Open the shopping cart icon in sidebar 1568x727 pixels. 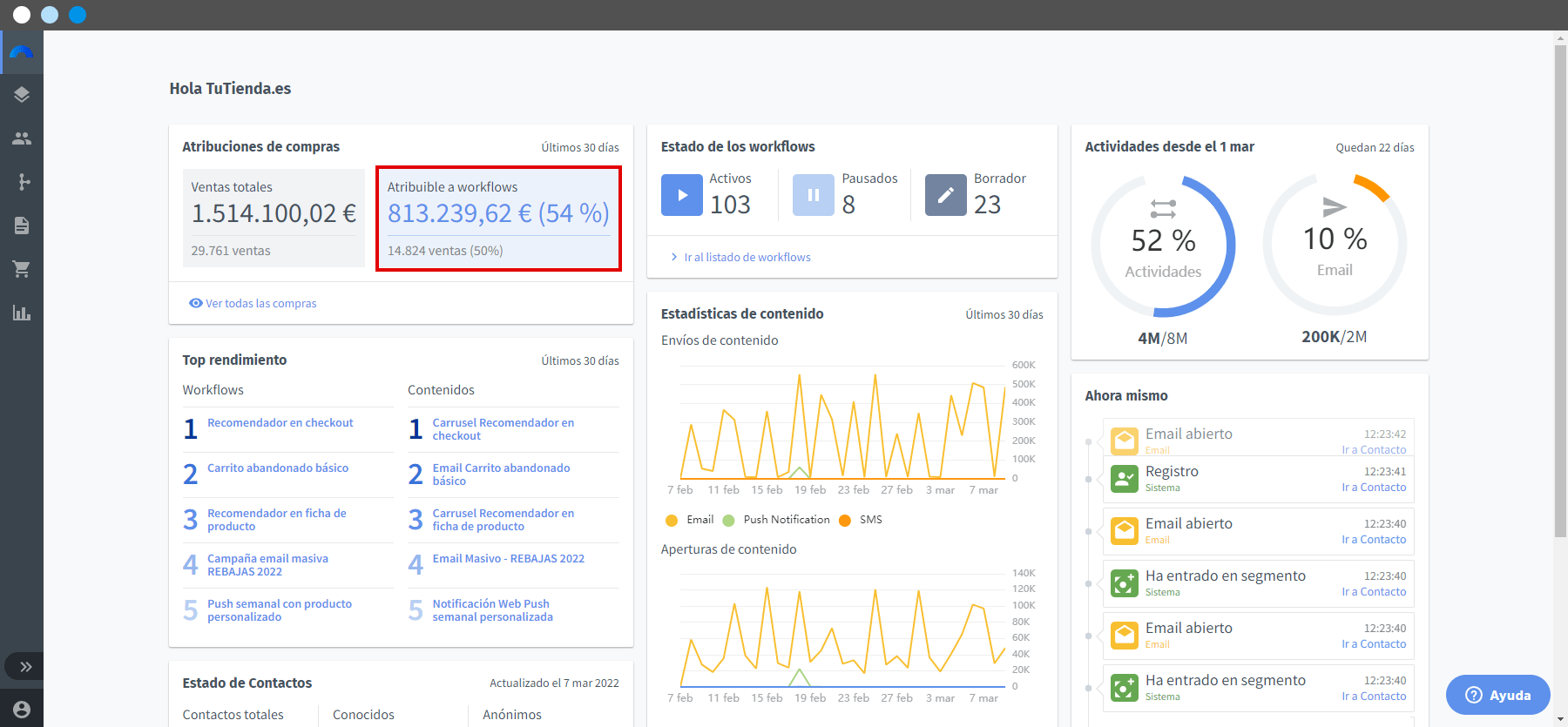click(x=22, y=269)
